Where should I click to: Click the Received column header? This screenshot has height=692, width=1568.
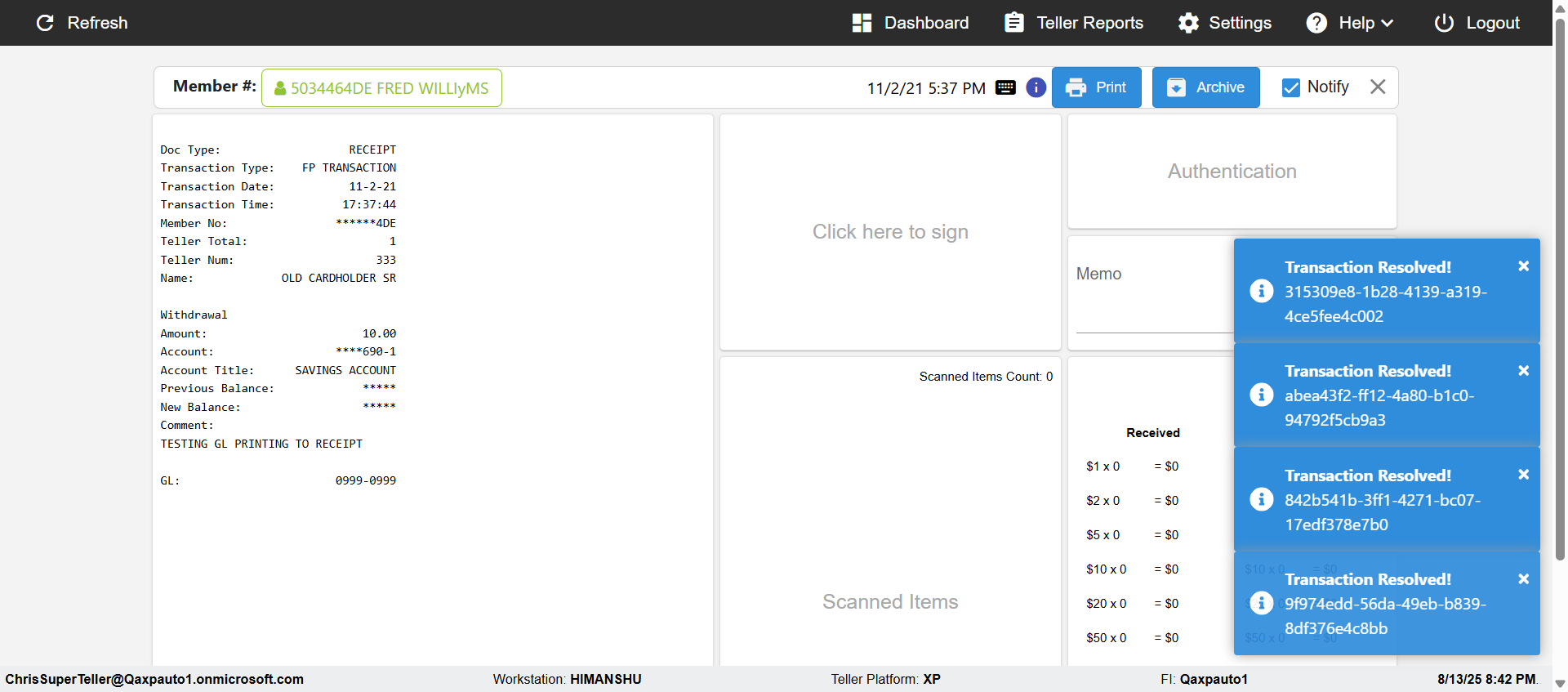coord(1153,433)
